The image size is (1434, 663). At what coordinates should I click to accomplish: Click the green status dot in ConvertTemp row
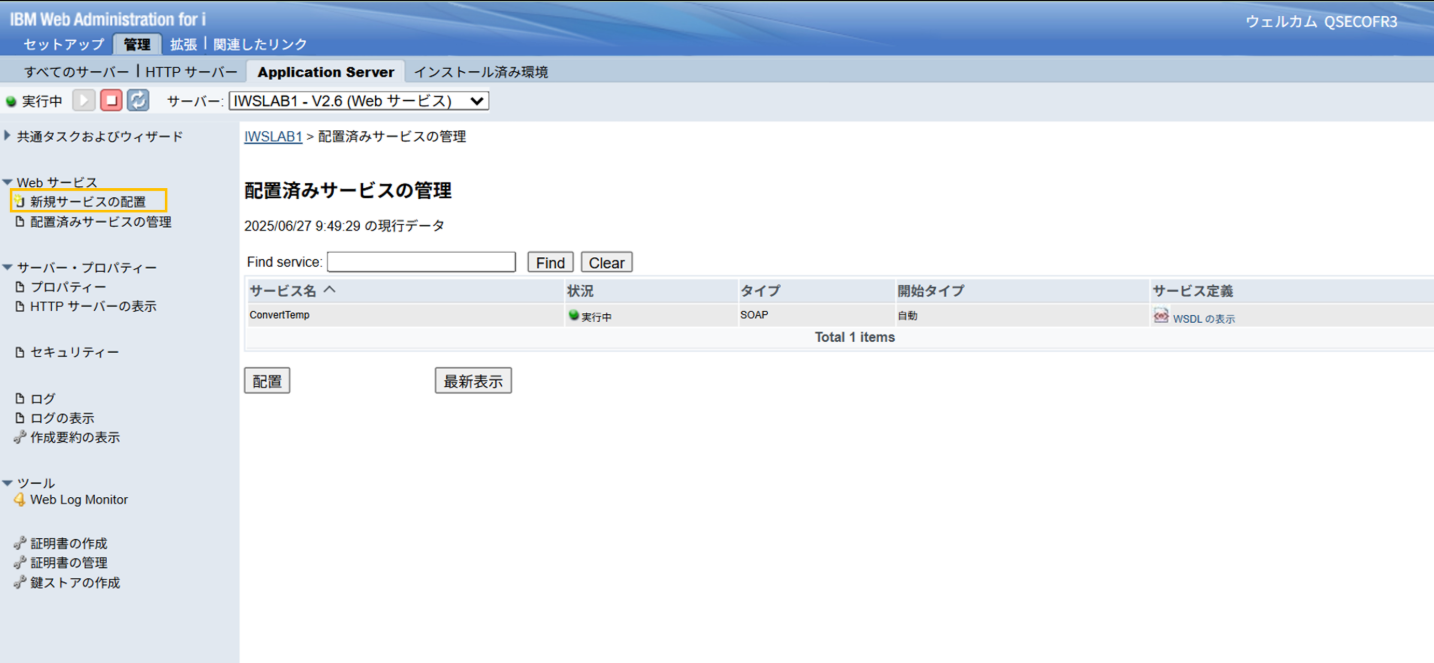pos(574,315)
